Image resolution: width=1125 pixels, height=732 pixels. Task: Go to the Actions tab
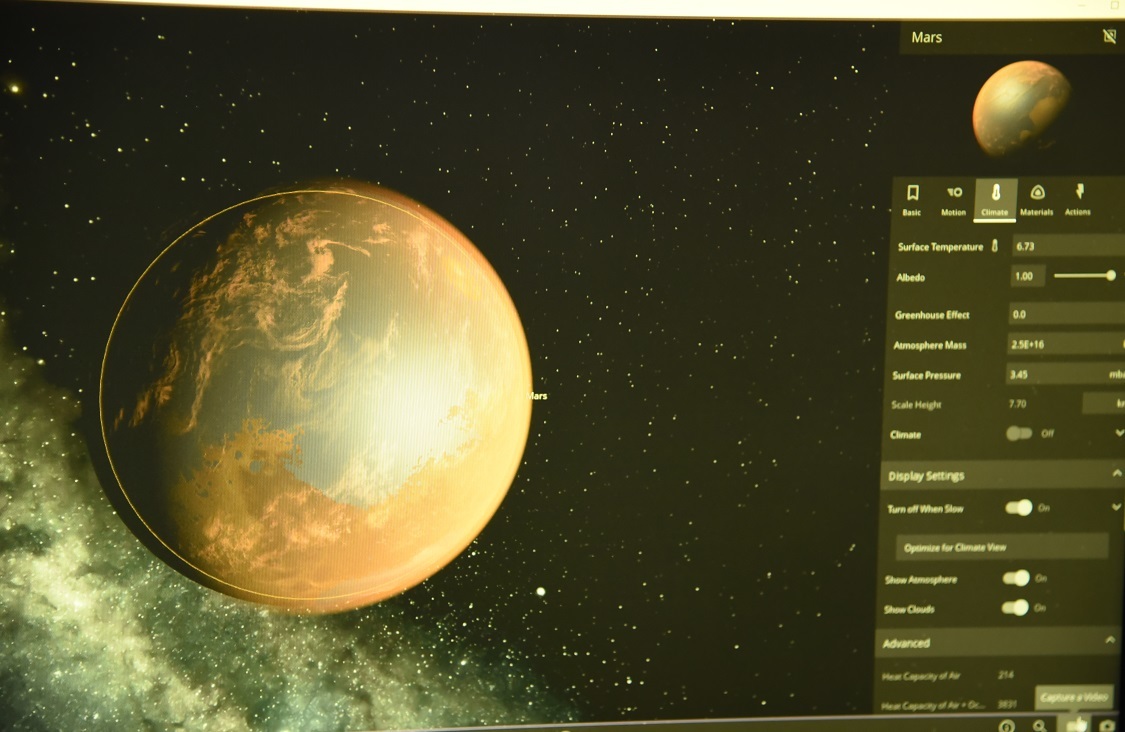tap(1078, 199)
